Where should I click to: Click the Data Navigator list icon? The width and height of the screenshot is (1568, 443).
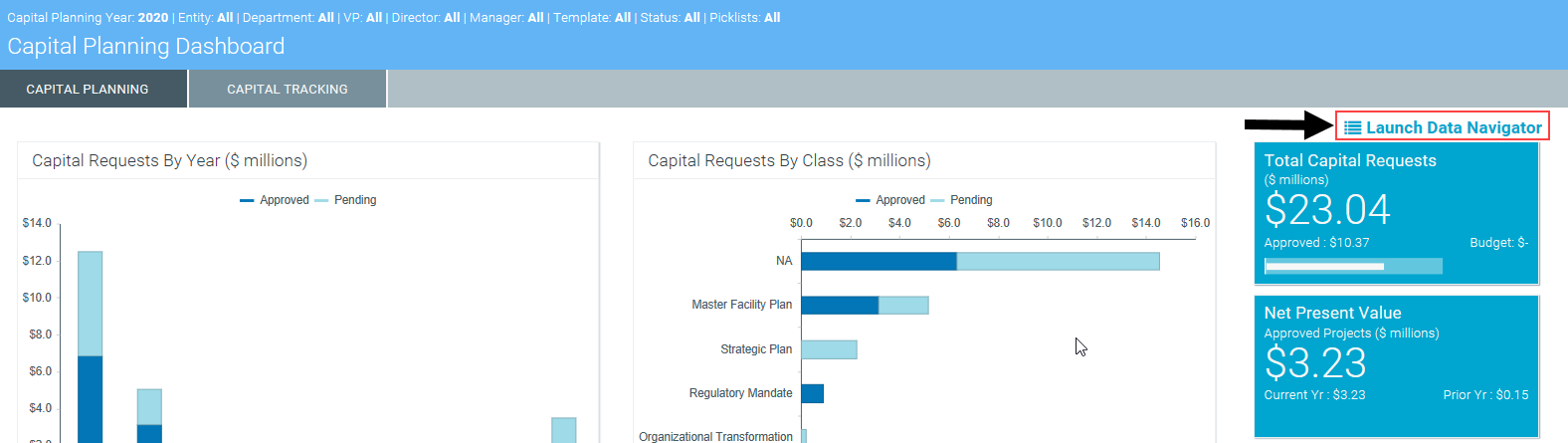pyautogui.click(x=1353, y=127)
